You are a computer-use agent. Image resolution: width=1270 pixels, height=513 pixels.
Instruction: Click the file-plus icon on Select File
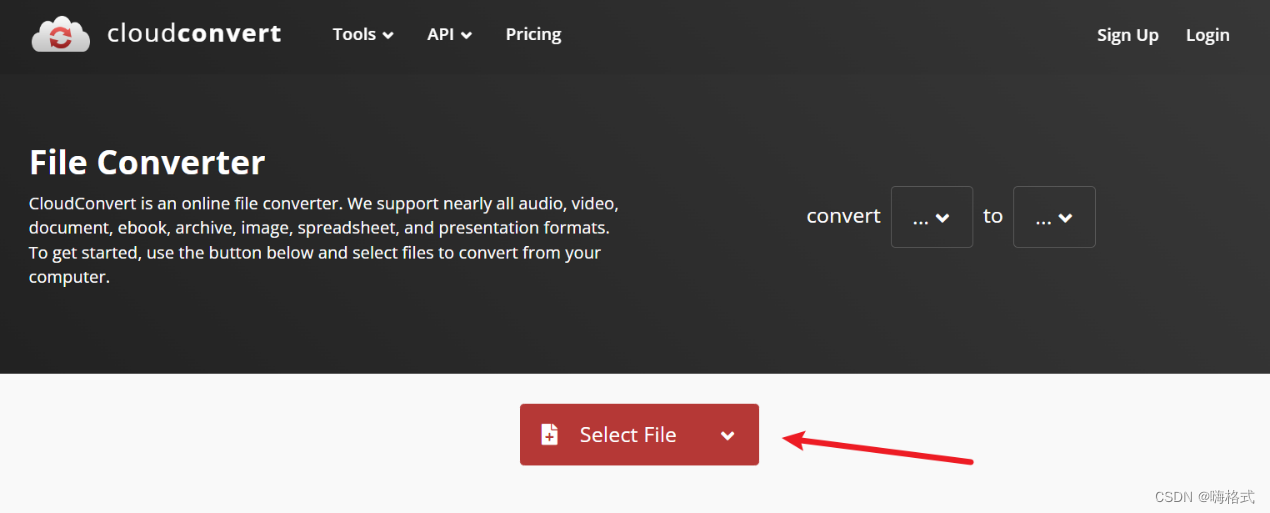pos(549,434)
